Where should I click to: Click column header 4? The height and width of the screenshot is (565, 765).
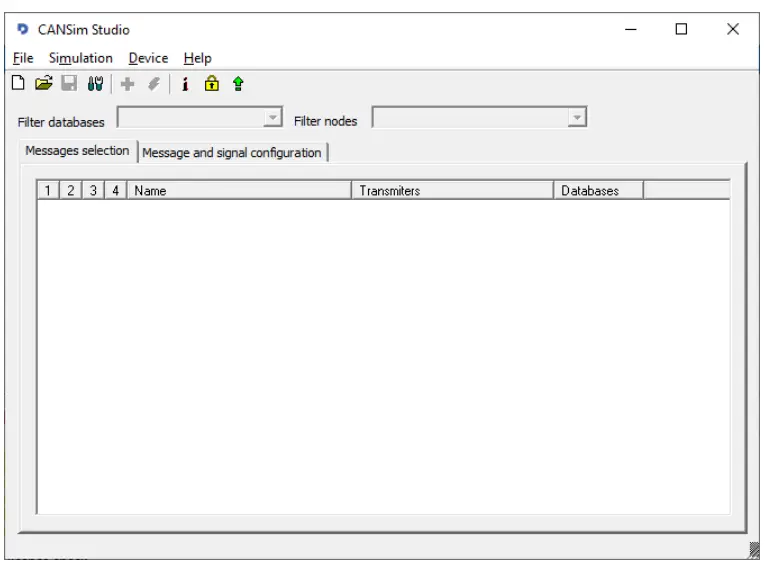click(x=116, y=190)
